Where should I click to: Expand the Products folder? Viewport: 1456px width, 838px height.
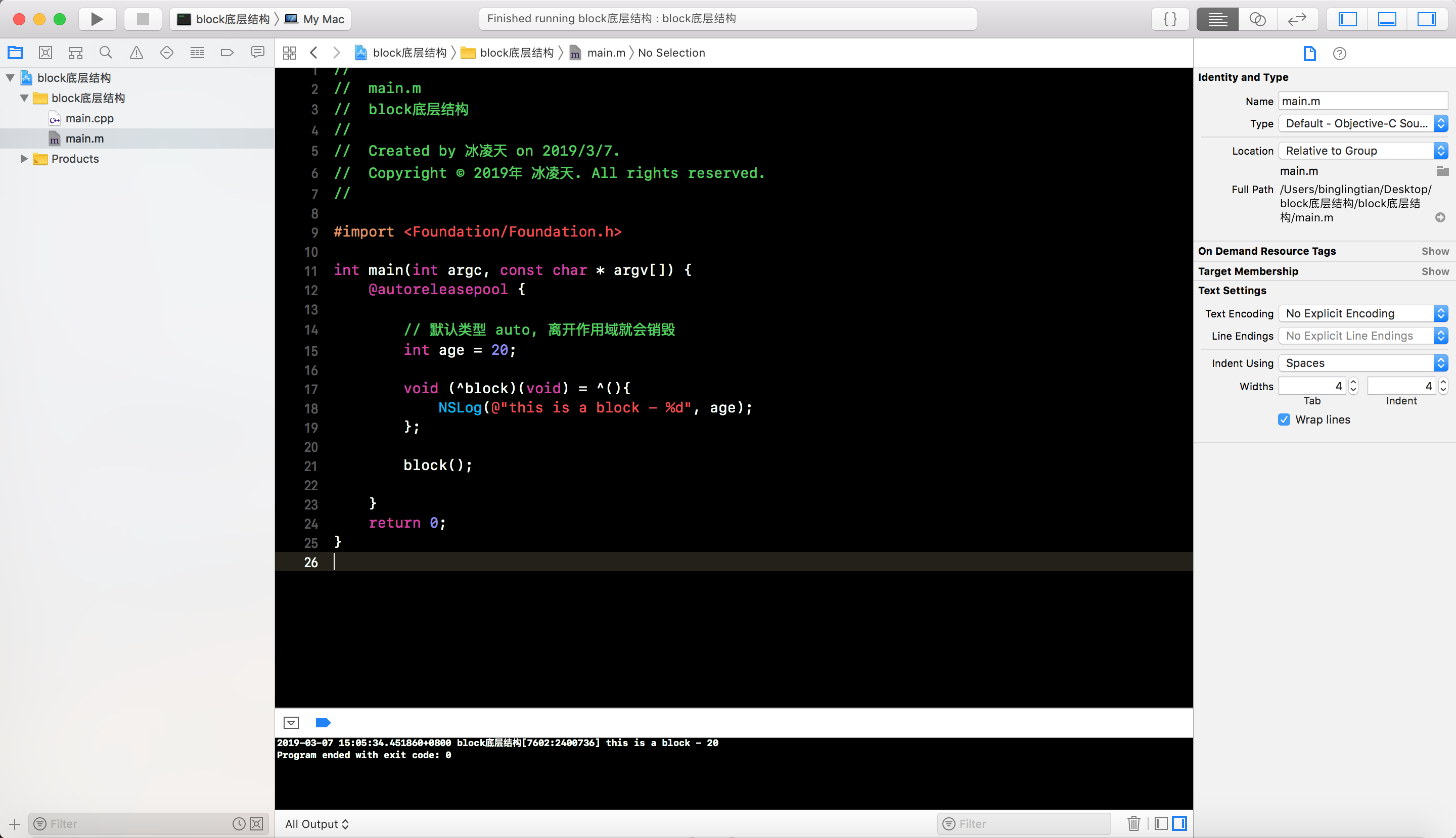pos(24,159)
